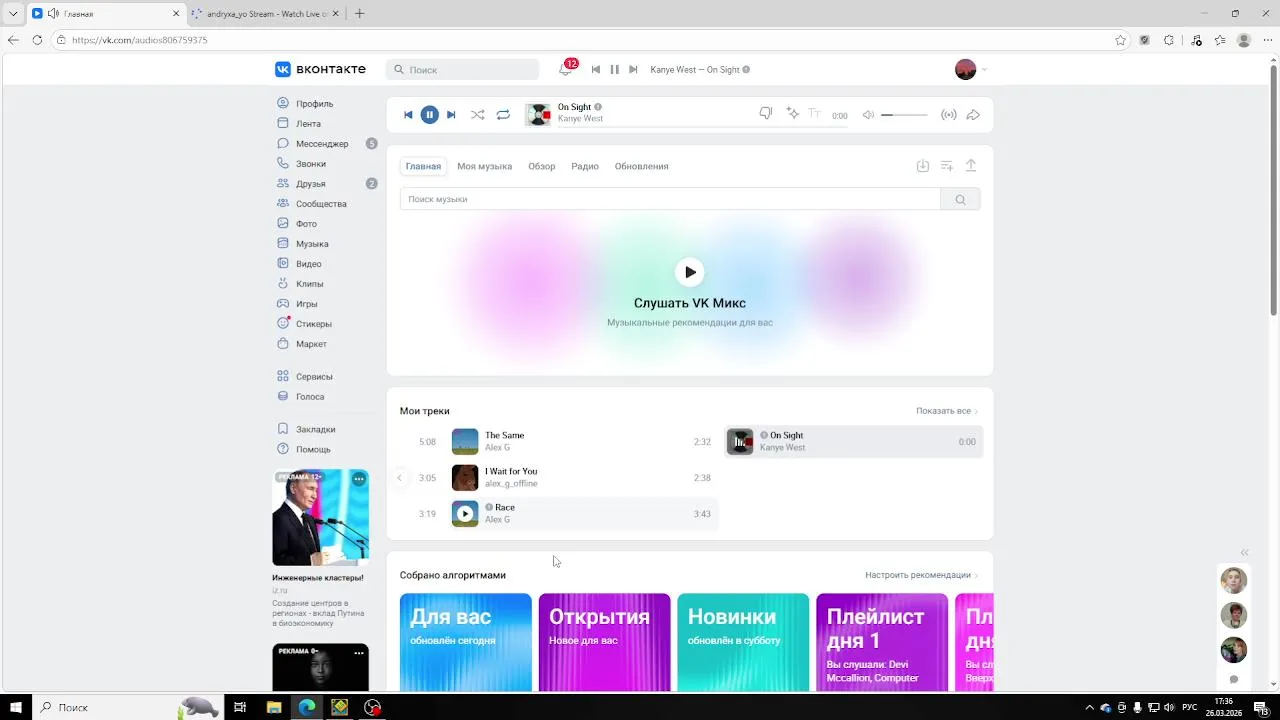Share the current track with arrow icon
The image size is (1280, 720).
coord(973,115)
